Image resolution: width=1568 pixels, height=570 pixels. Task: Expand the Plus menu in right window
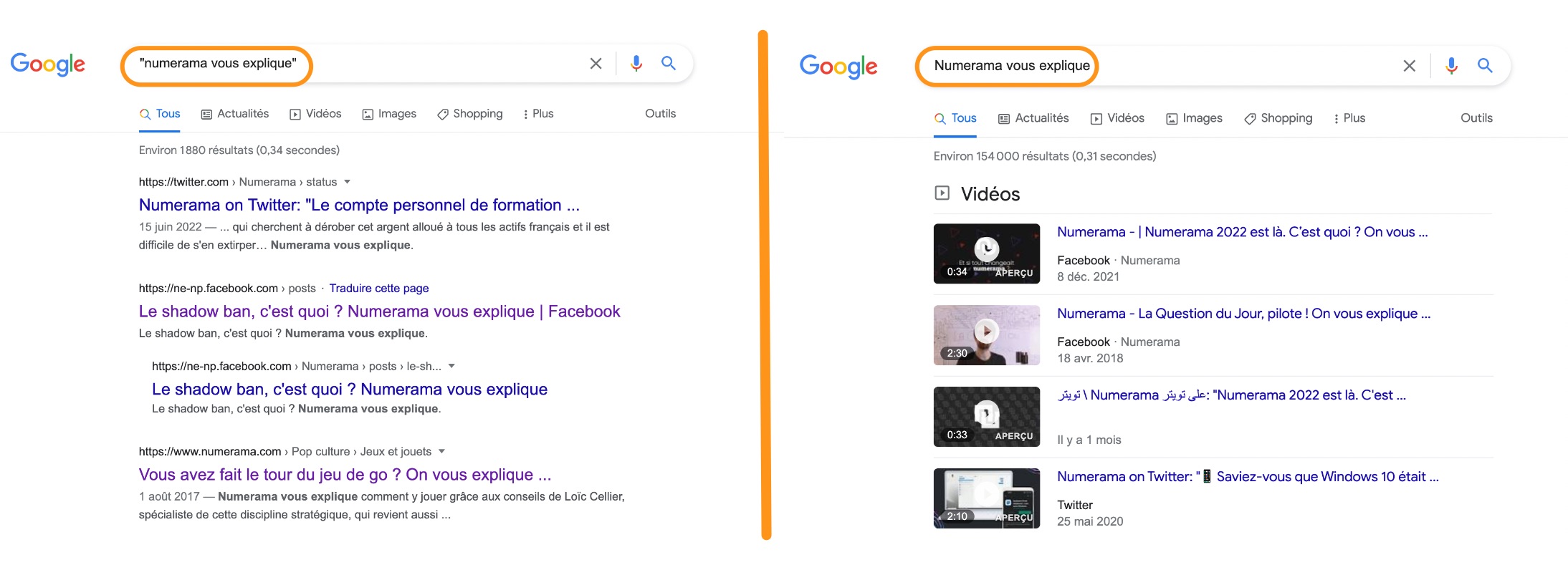[1349, 118]
